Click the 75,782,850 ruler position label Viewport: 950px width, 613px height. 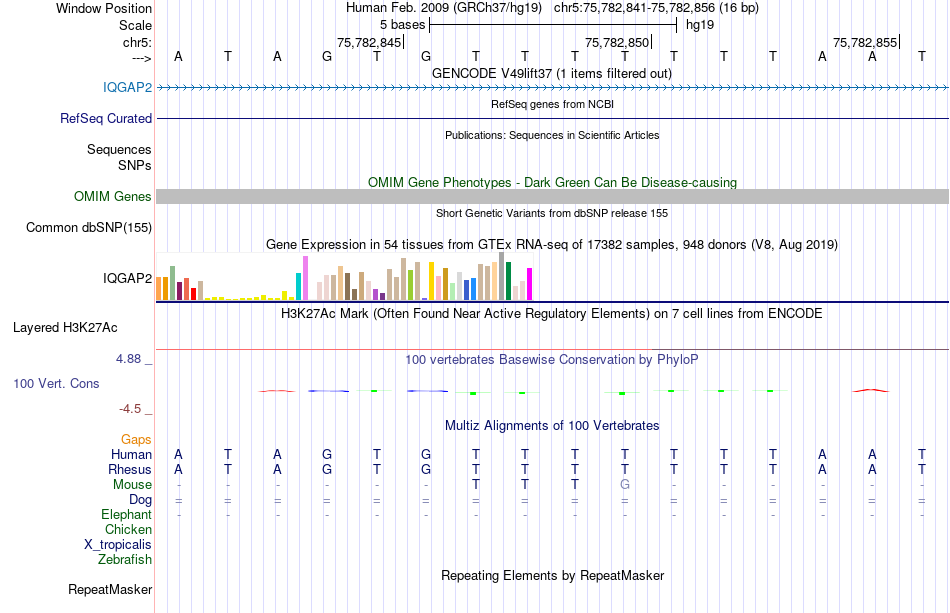[x=617, y=42]
